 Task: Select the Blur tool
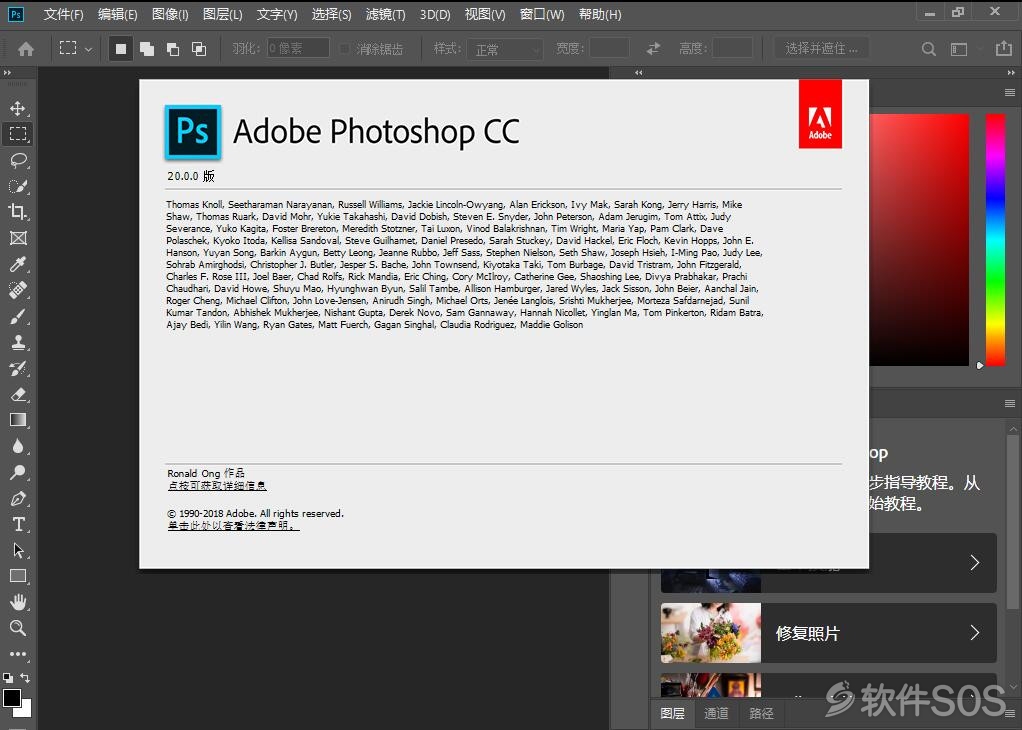[18, 446]
